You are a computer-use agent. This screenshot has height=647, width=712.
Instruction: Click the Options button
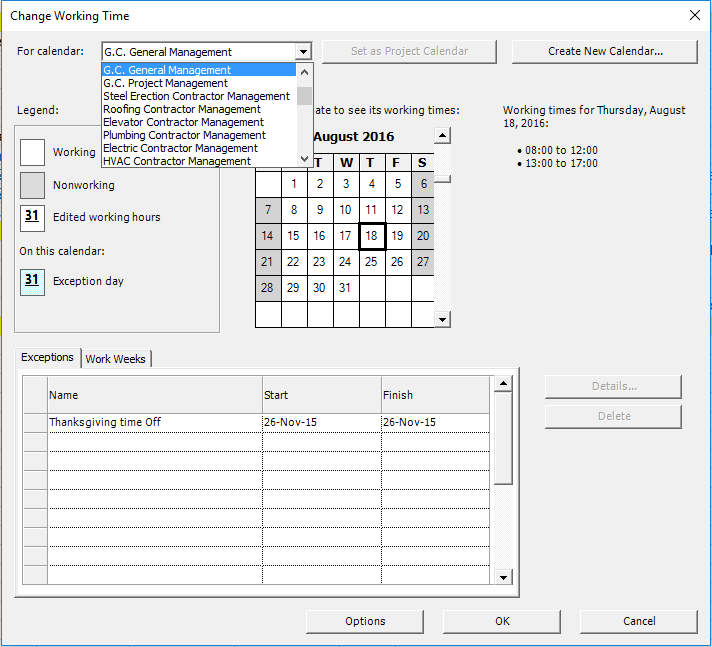(x=365, y=621)
